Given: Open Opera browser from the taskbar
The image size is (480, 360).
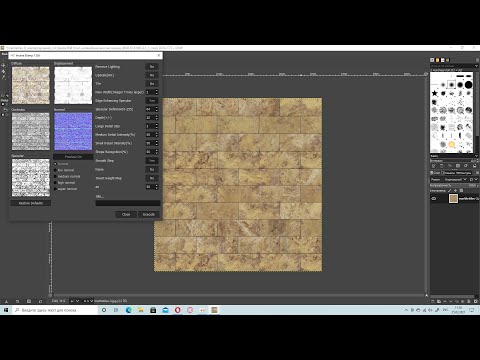Looking at the screenshot, I should point(178,310).
